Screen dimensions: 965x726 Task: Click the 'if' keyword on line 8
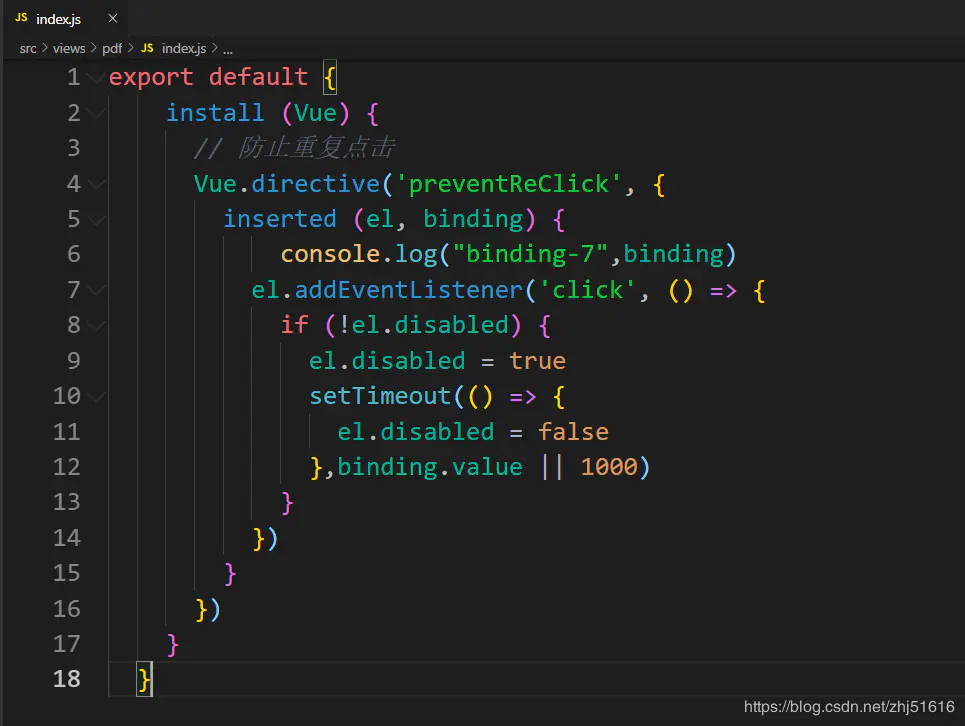pos(295,325)
